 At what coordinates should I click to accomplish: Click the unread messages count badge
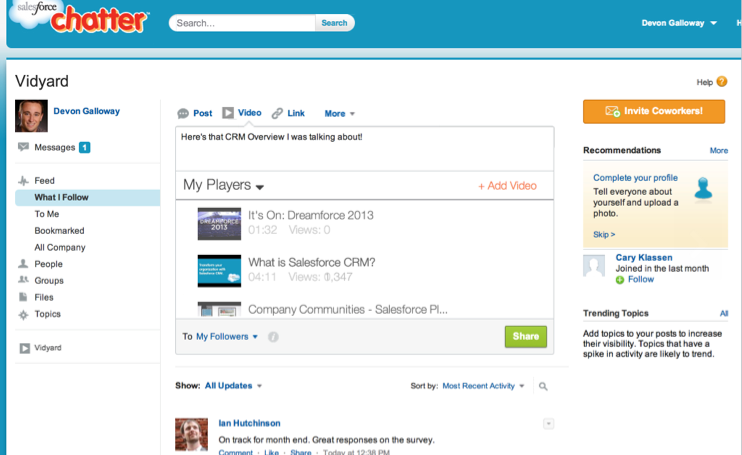84,148
